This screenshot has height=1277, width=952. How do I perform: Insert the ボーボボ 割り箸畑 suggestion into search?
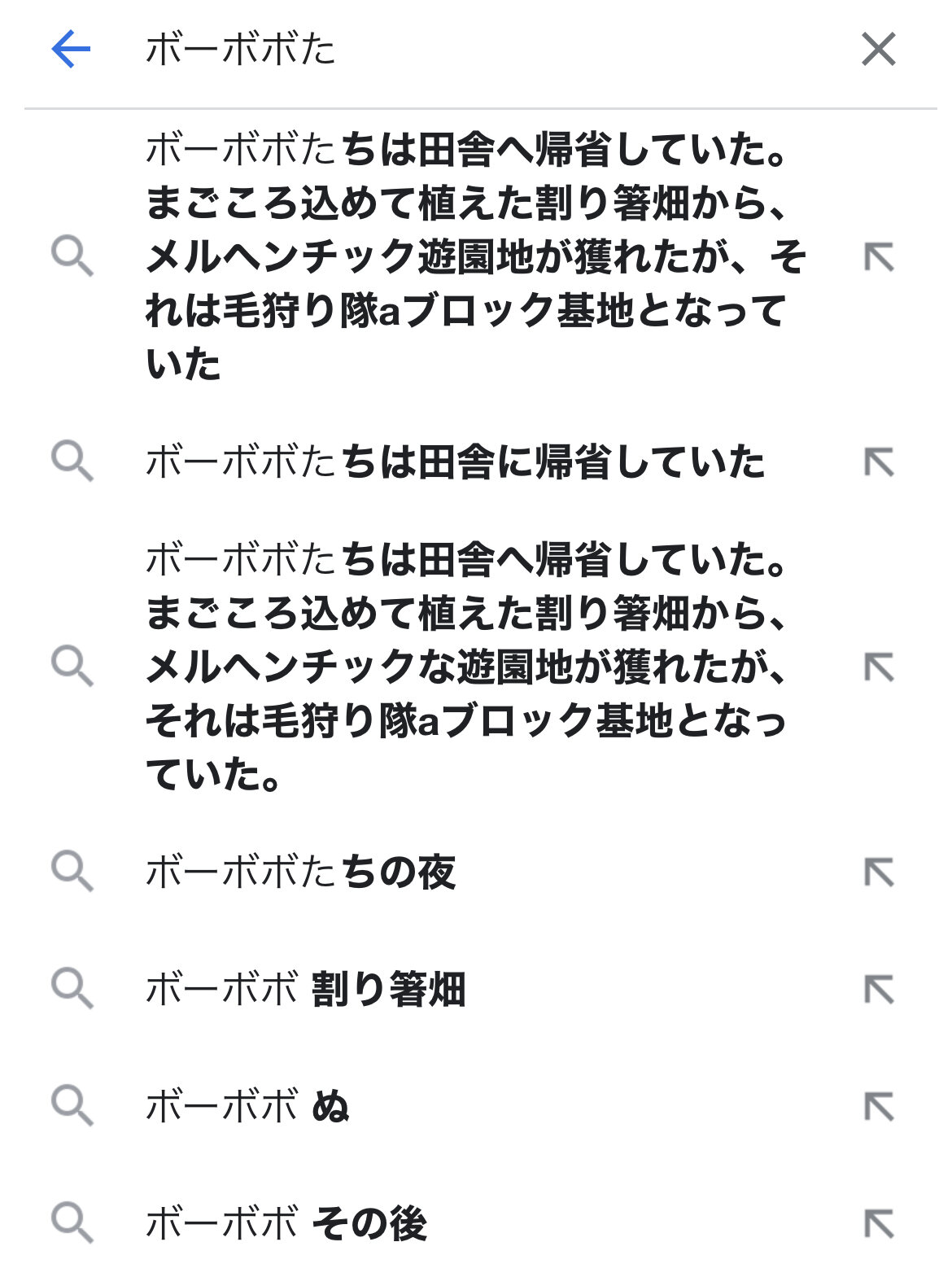[878, 990]
